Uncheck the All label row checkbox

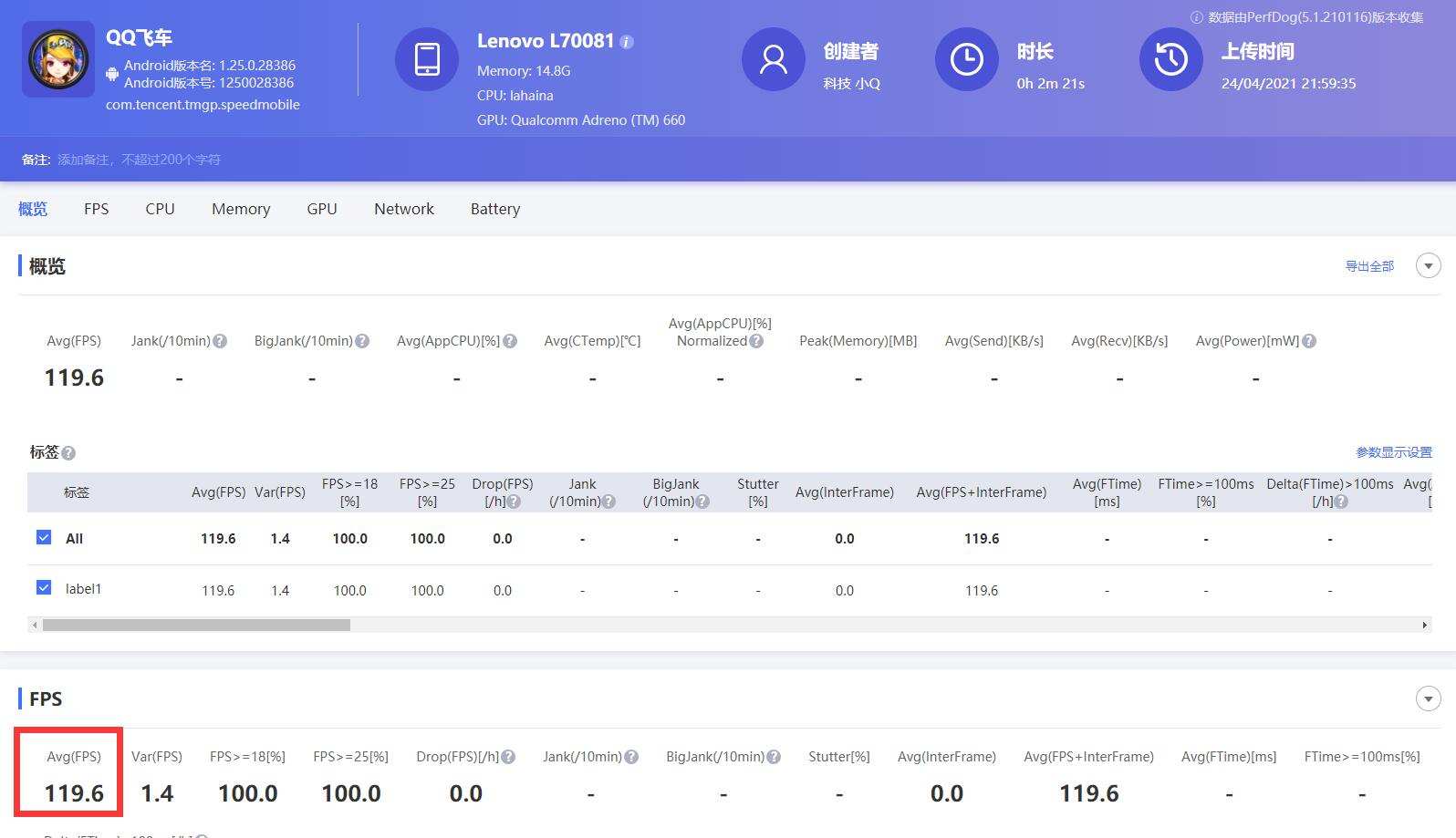44,537
